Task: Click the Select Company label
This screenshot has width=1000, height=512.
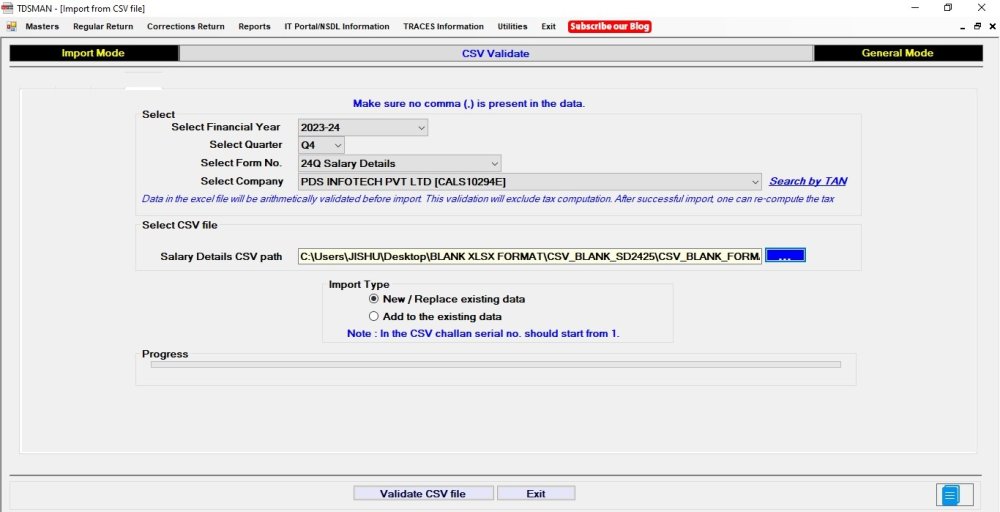Action: (242, 181)
